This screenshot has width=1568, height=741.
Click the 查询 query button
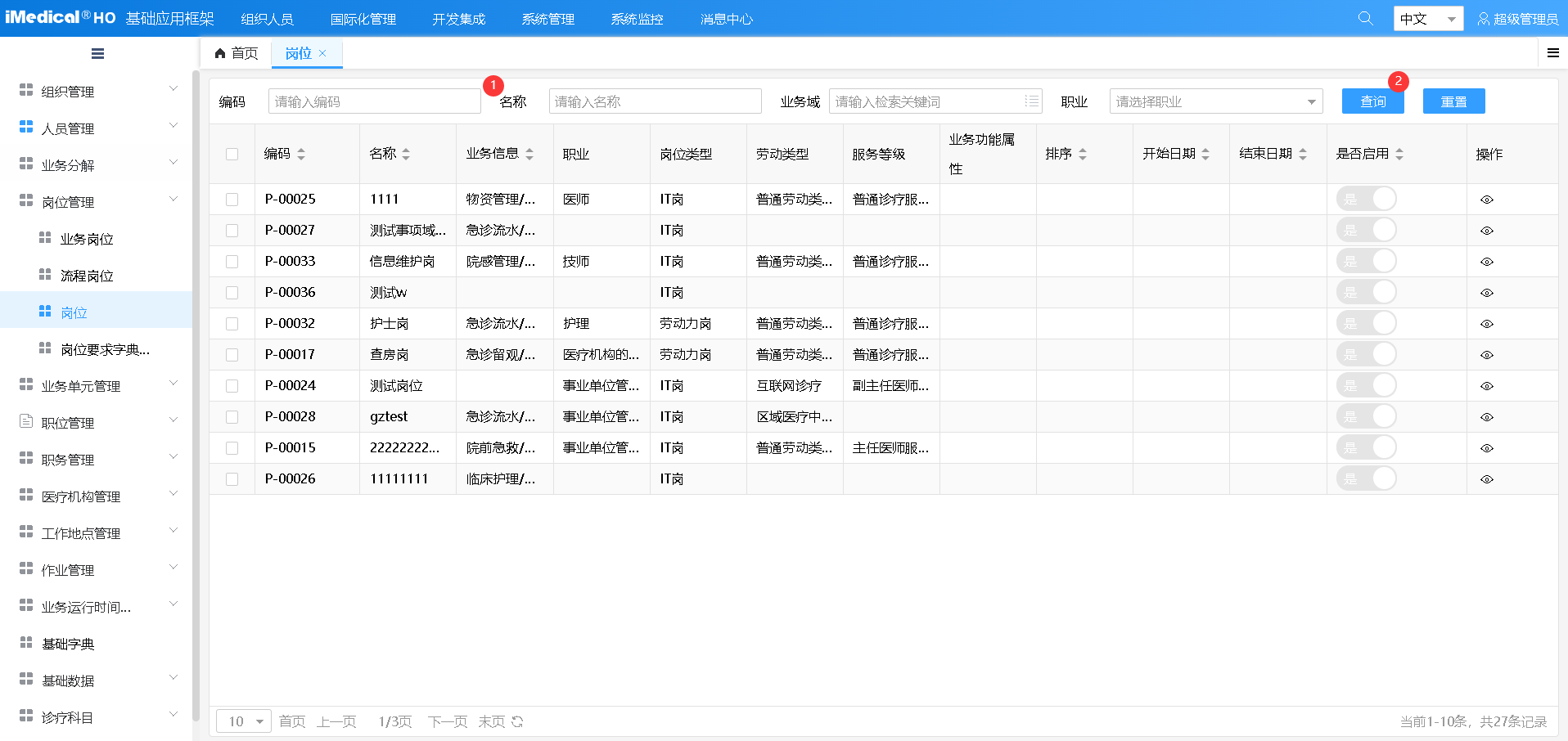tap(1372, 101)
